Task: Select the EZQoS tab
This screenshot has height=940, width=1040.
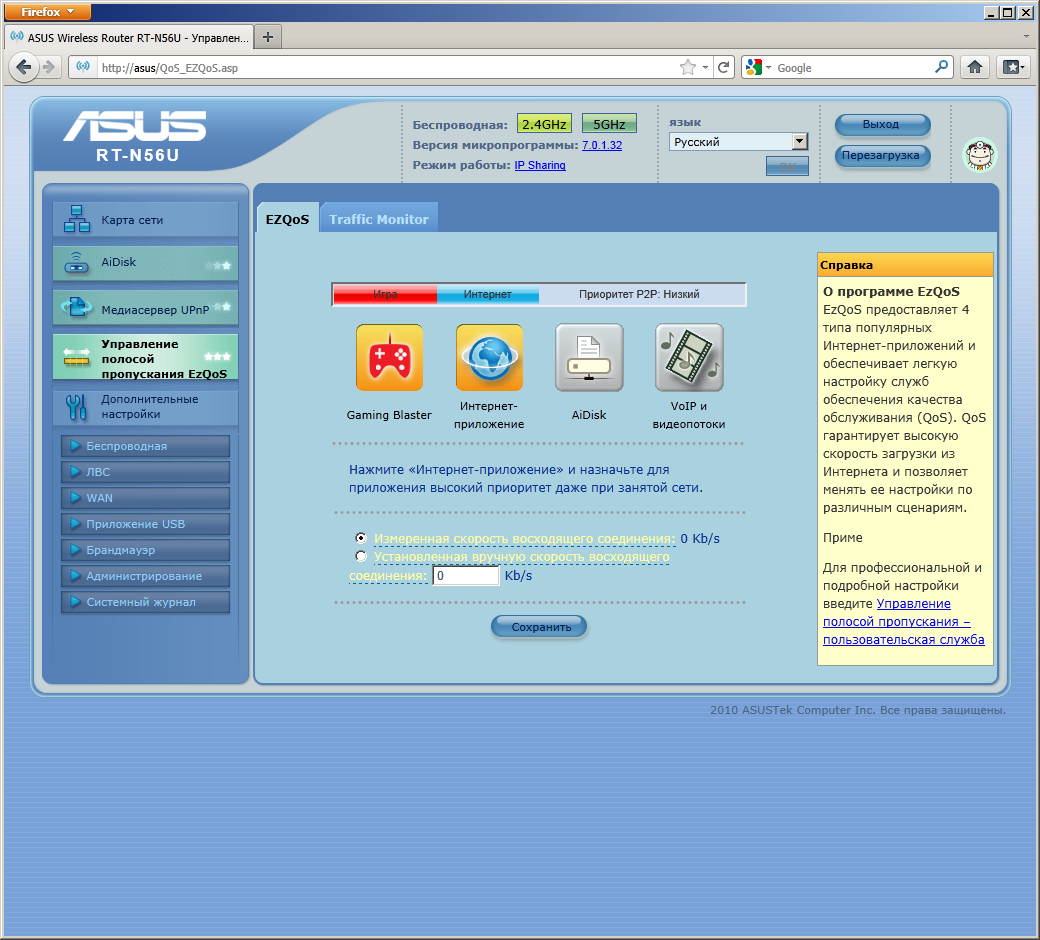Action: pos(287,218)
